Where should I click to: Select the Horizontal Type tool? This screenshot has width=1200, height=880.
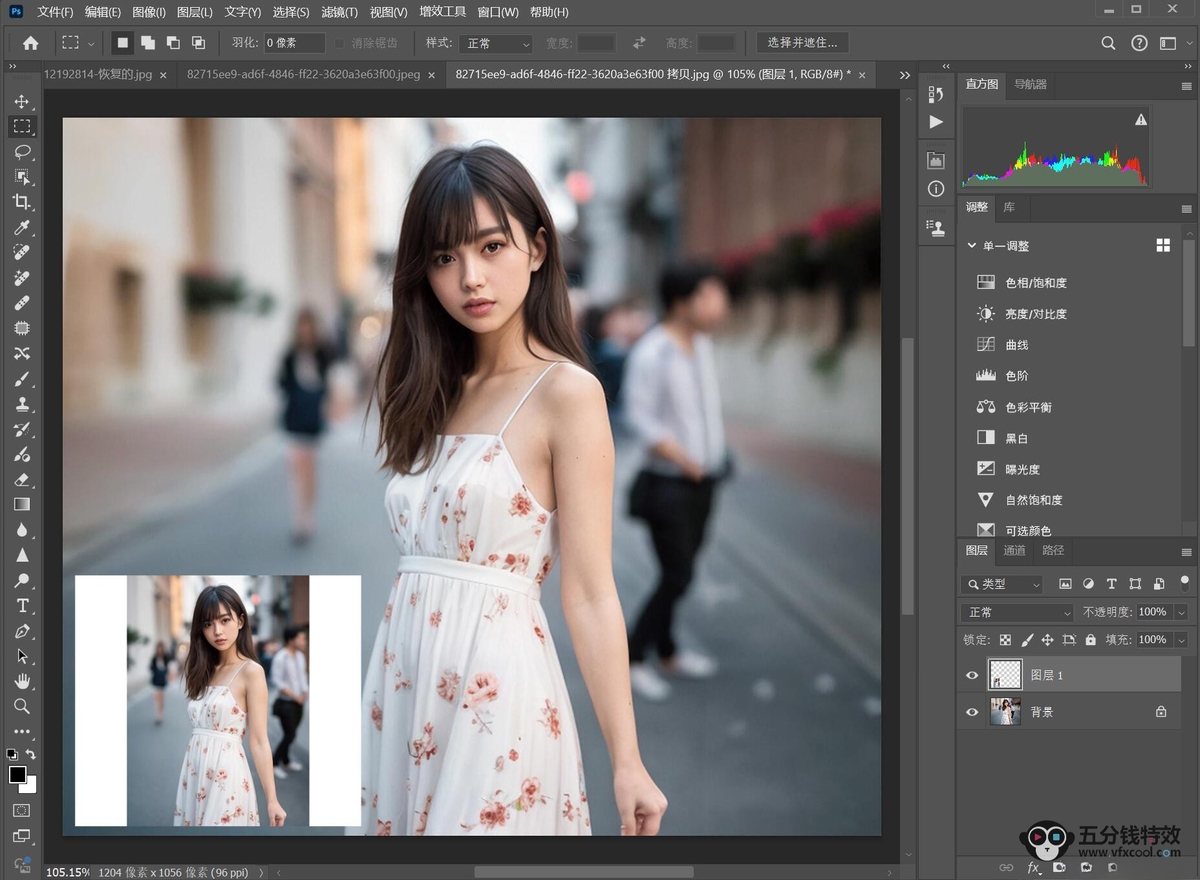click(x=22, y=606)
